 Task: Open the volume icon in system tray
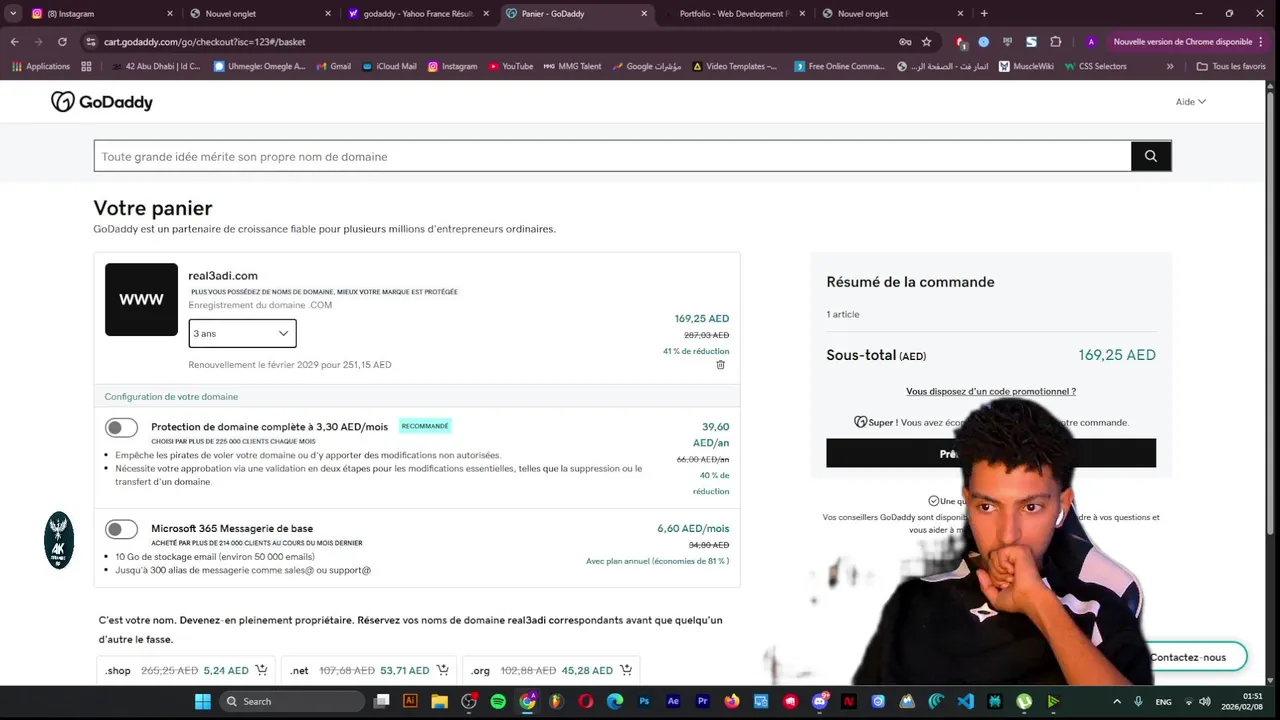(1204, 702)
